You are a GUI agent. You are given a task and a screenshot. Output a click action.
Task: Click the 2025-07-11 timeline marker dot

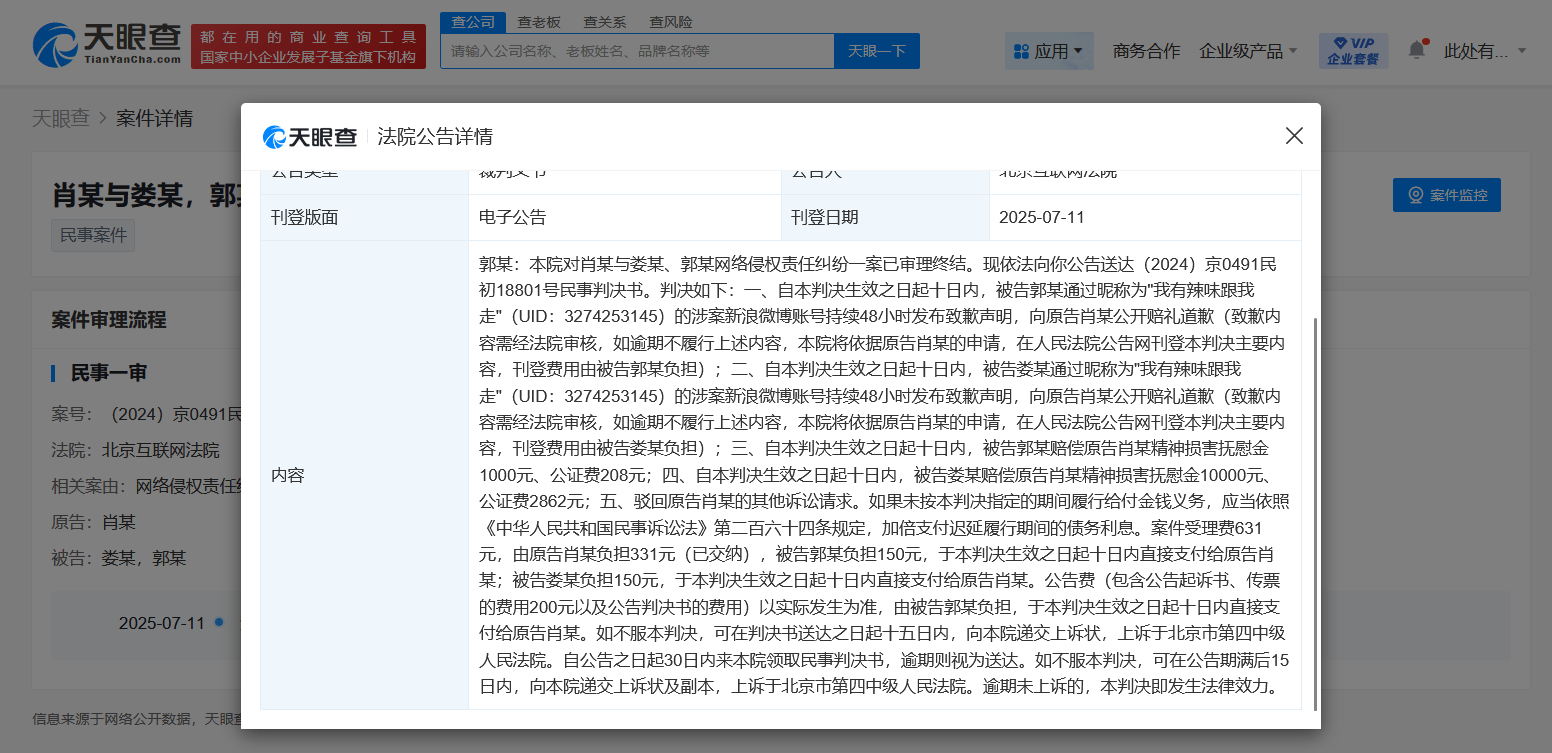219,622
